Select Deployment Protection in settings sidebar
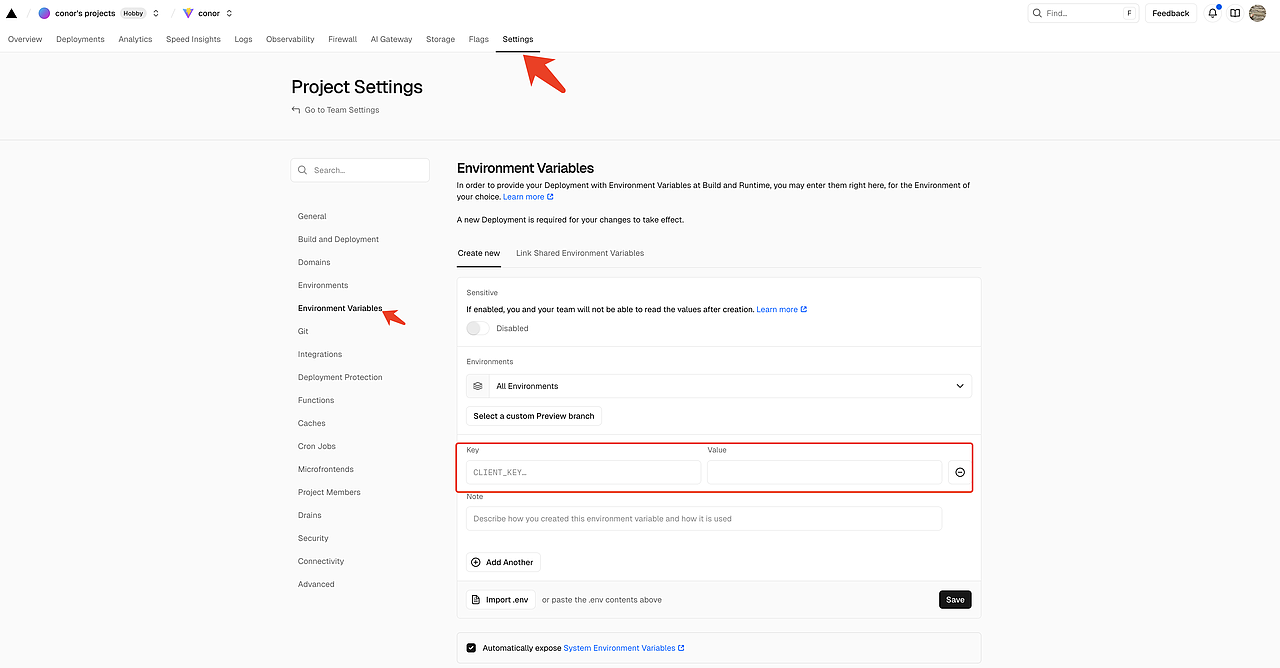Screen dimensions: 1280x668 click(340, 377)
